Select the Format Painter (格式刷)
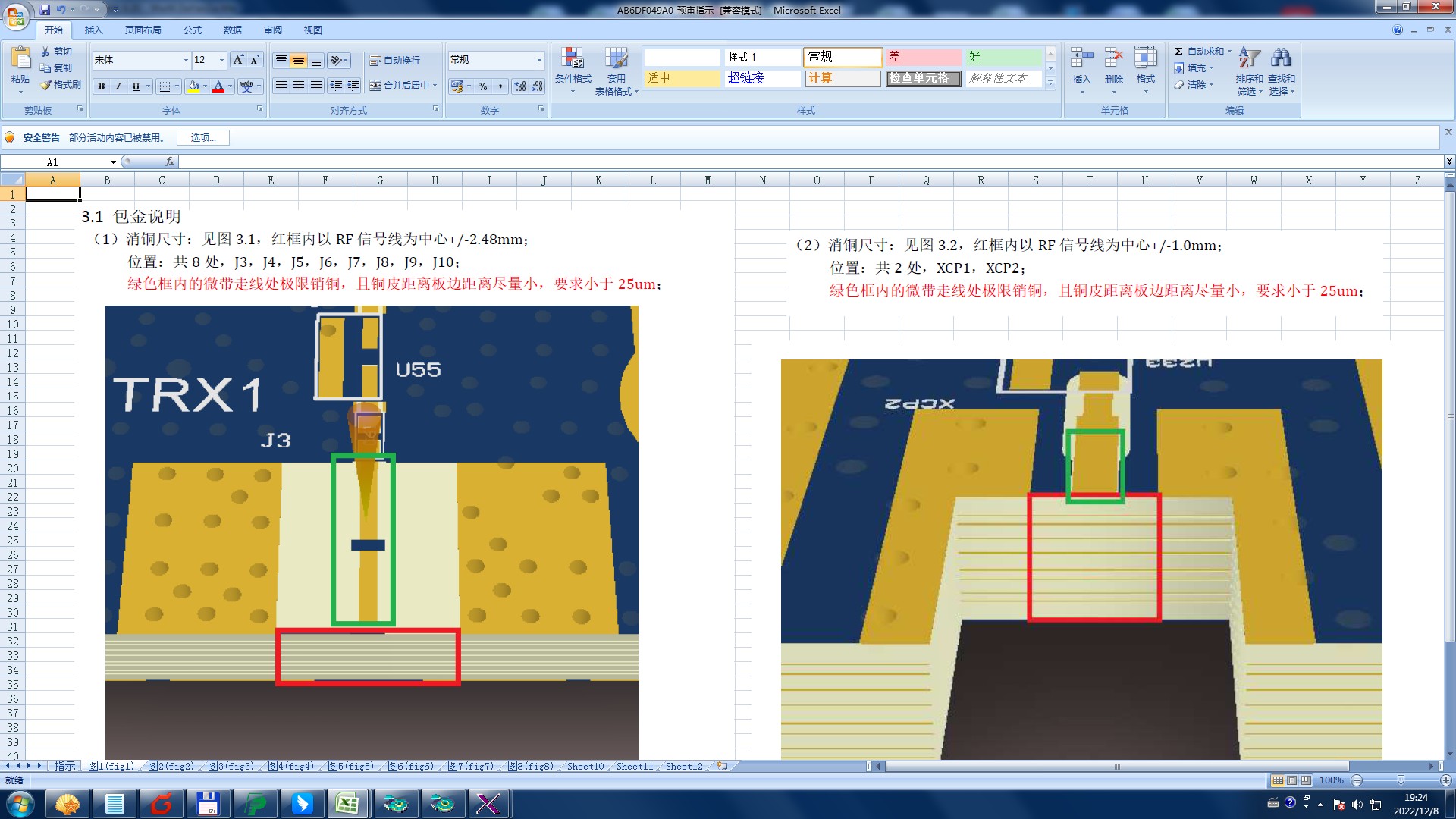The image size is (1456, 819). 61,85
